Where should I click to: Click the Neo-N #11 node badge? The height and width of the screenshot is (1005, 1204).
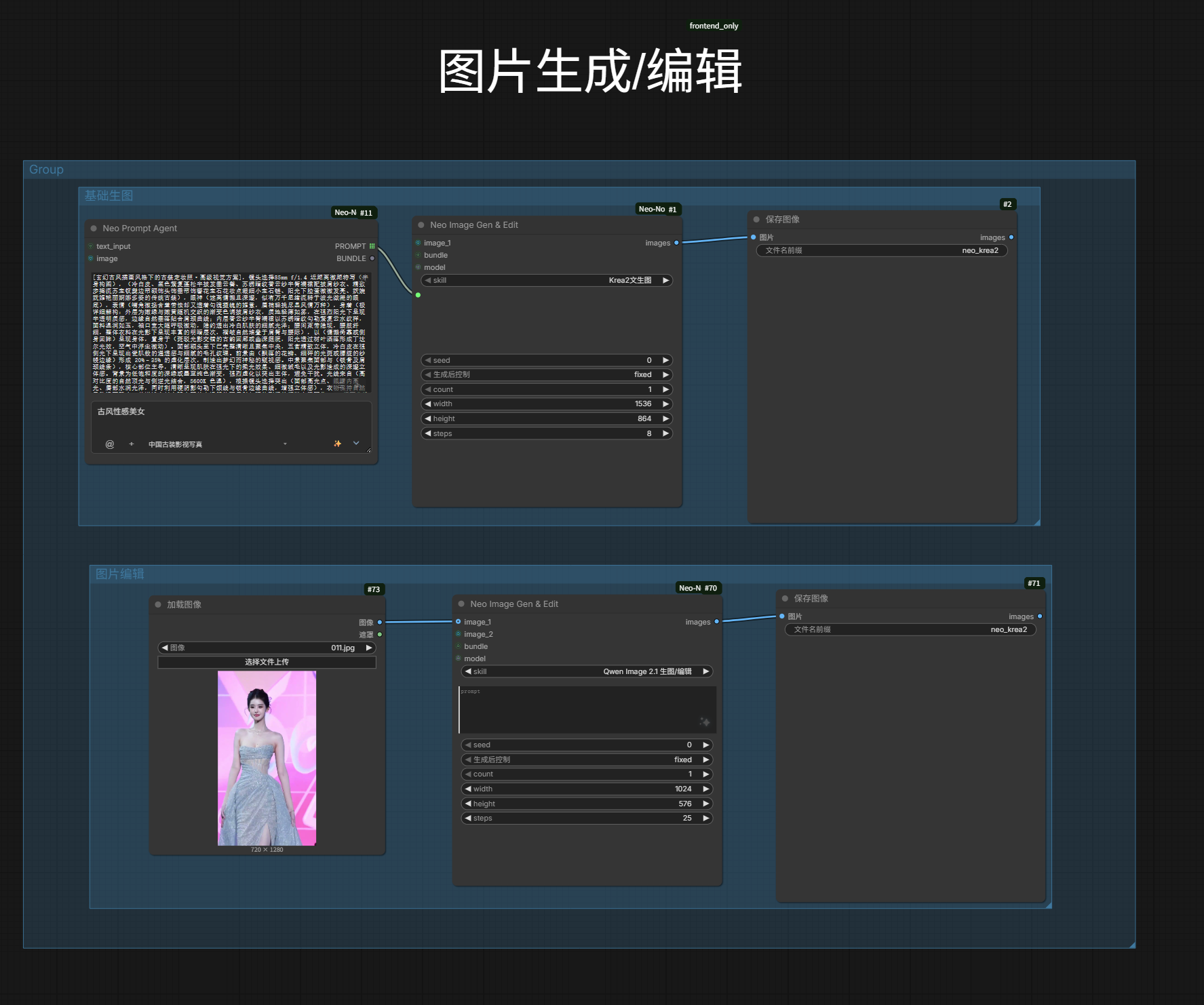[353, 212]
